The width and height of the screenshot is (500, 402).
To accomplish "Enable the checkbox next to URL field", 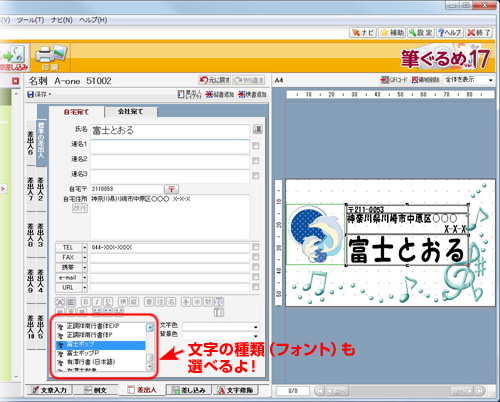I will 256,287.
